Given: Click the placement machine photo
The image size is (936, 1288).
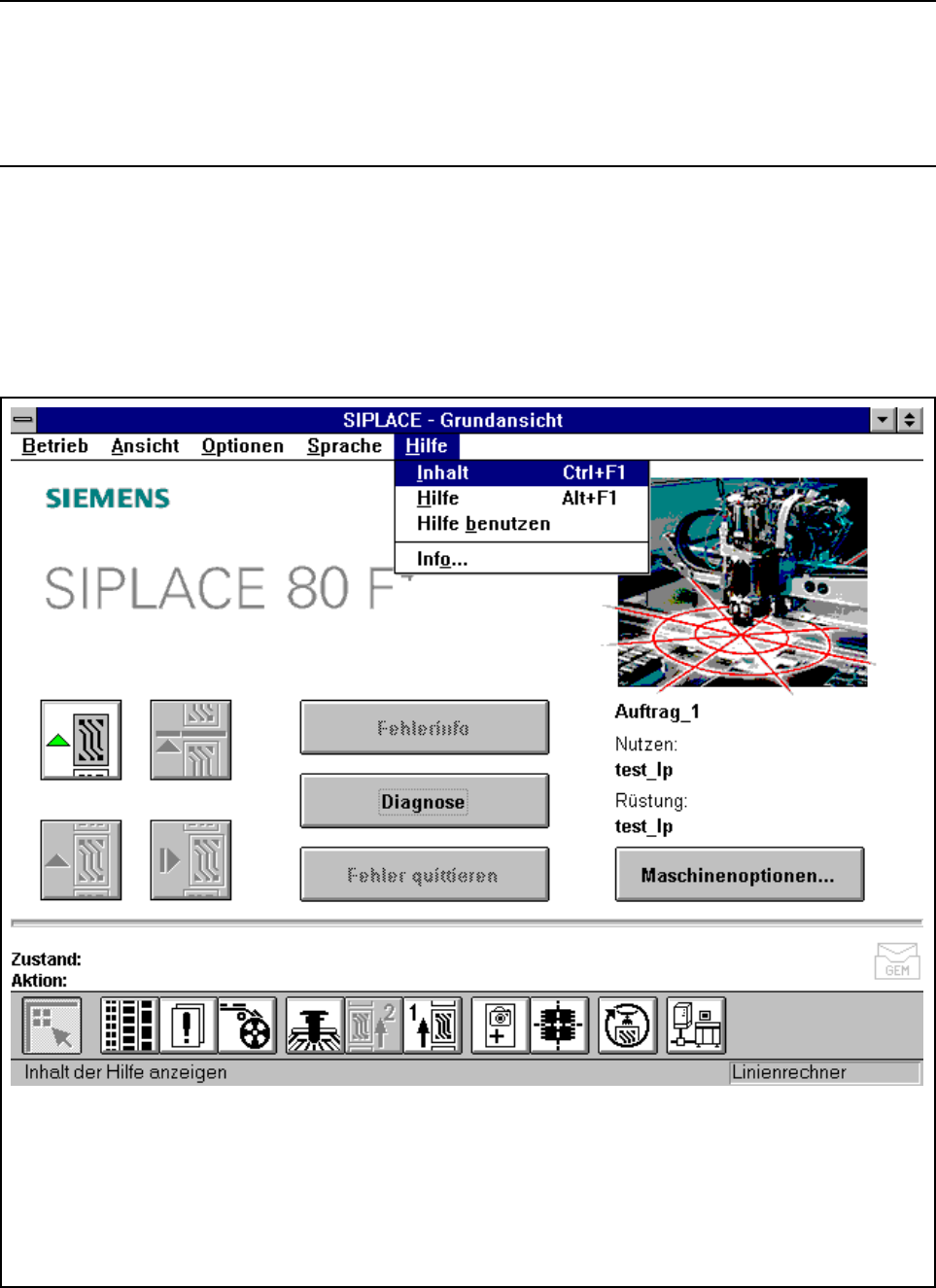Looking at the screenshot, I should pos(743,582).
